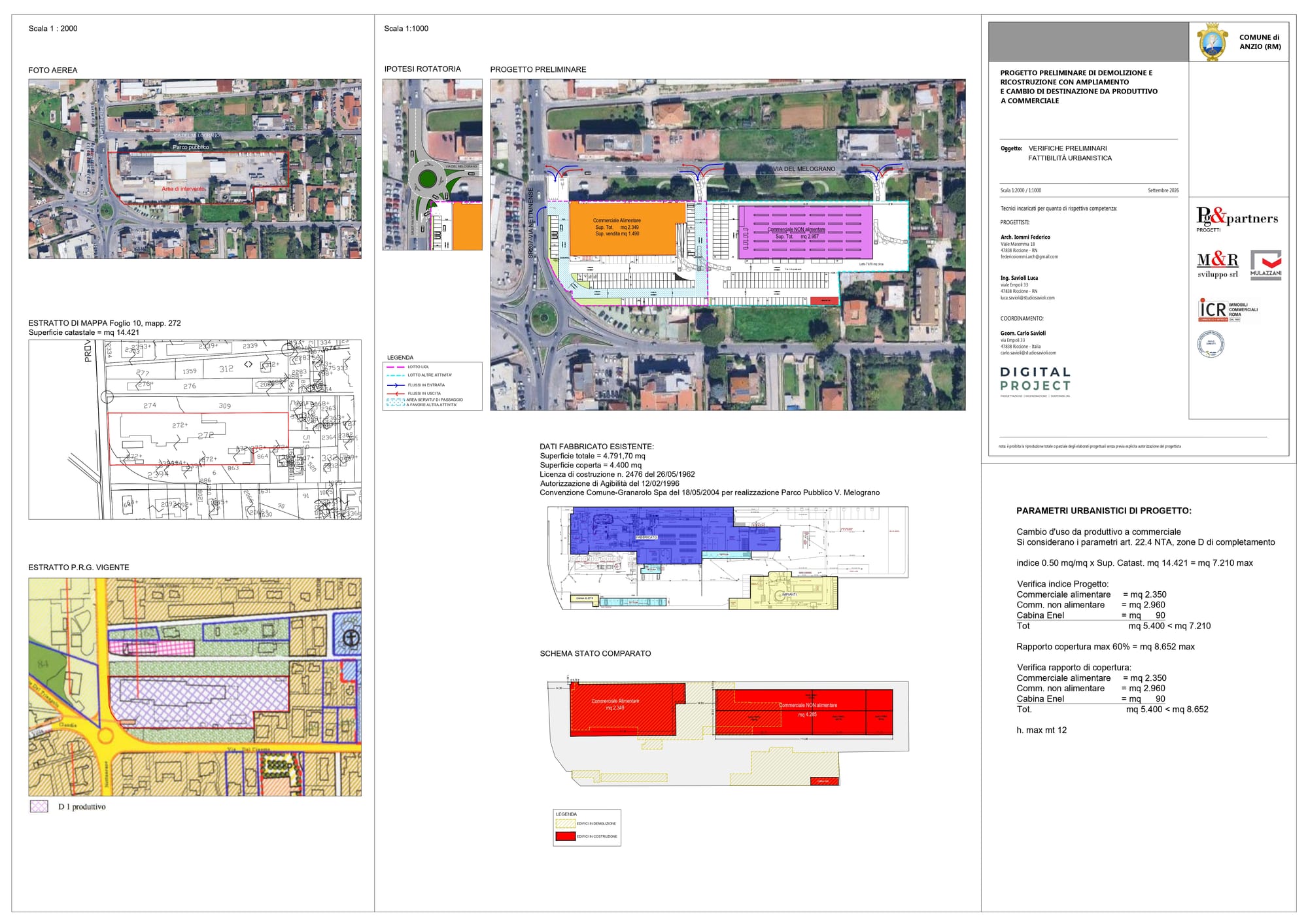The width and height of the screenshot is (1308, 924).
Task: Select the magenta Lotto LIDL legend line
Action: coord(396,367)
